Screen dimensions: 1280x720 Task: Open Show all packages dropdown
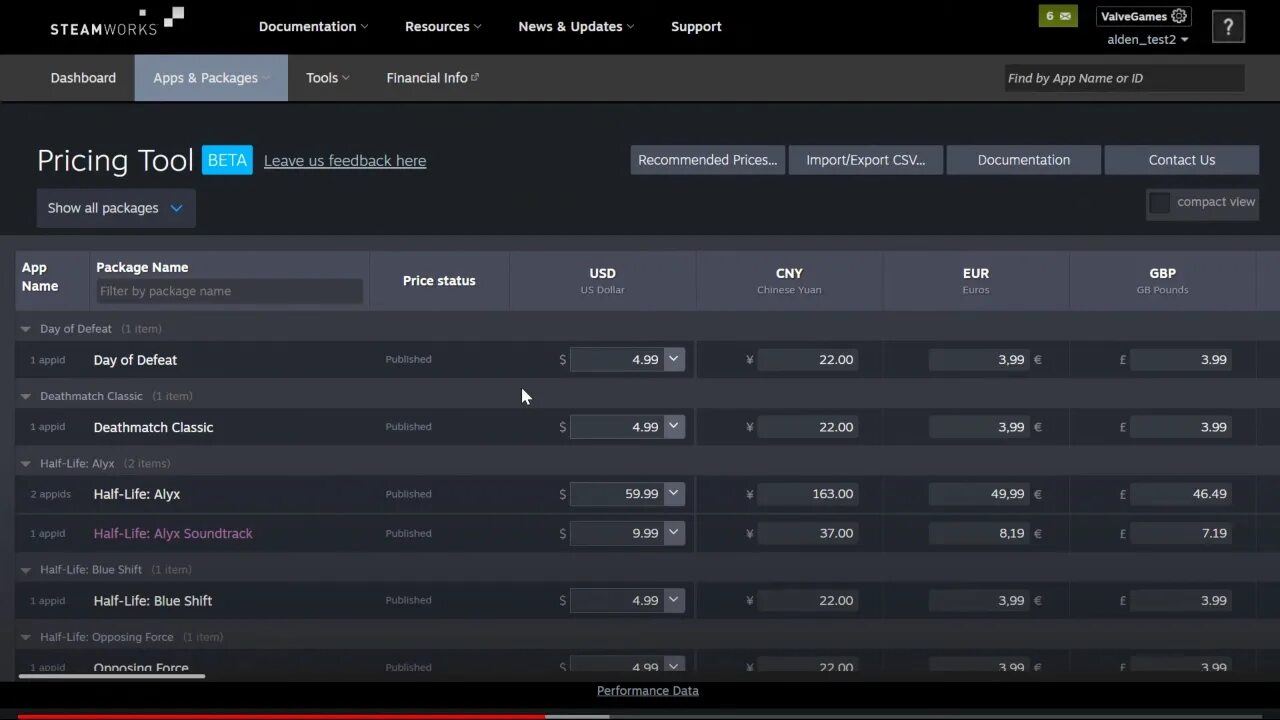pos(116,208)
